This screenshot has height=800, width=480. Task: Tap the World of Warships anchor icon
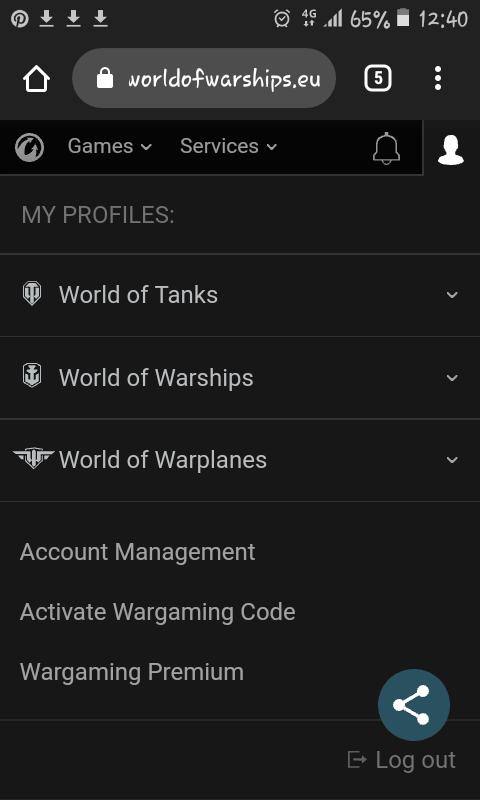[32, 376]
